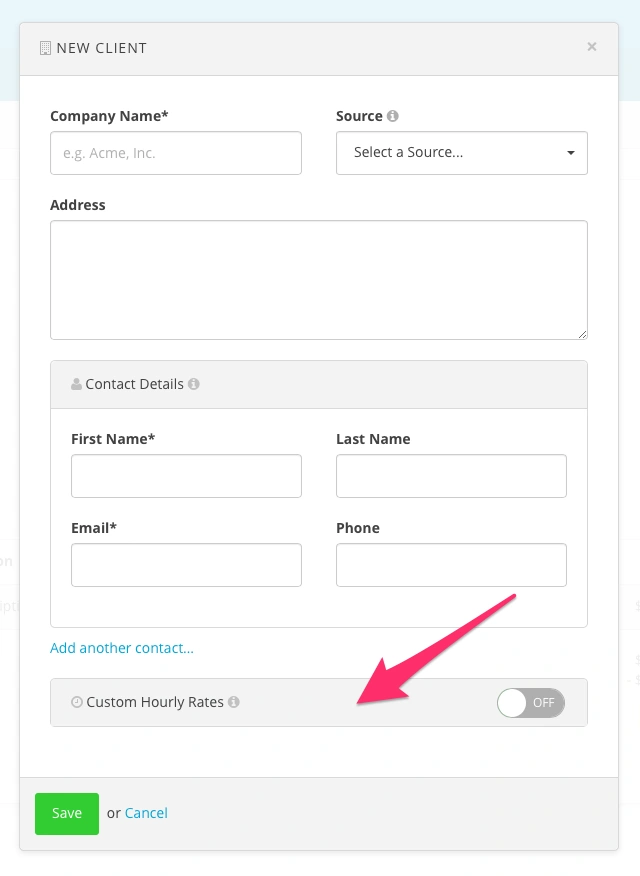The image size is (640, 876).
Task: Click the info icon next to Source
Action: (393, 116)
